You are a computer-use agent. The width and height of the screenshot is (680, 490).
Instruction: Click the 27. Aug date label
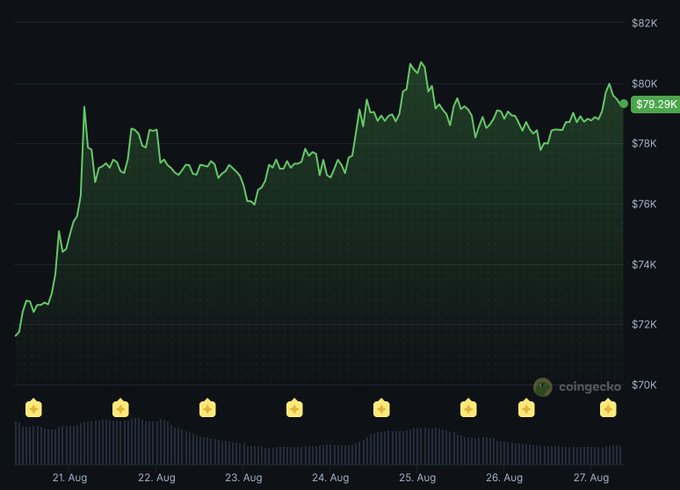[592, 478]
